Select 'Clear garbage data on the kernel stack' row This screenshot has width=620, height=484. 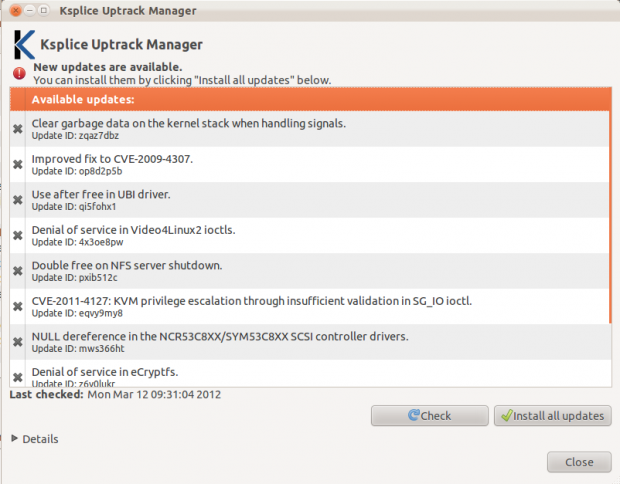click(310, 129)
